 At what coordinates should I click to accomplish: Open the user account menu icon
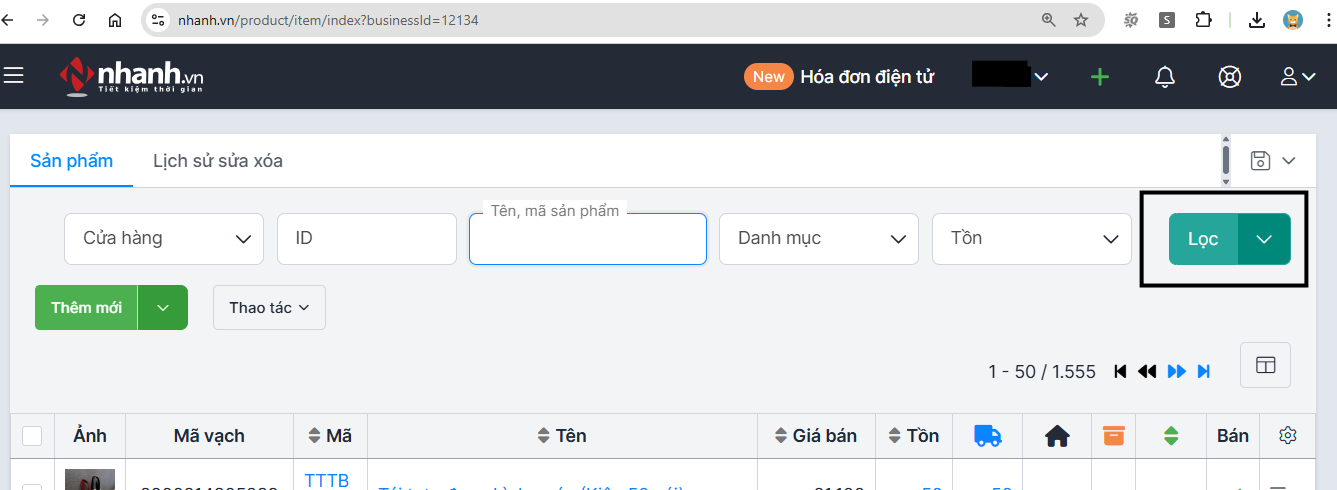(1298, 76)
